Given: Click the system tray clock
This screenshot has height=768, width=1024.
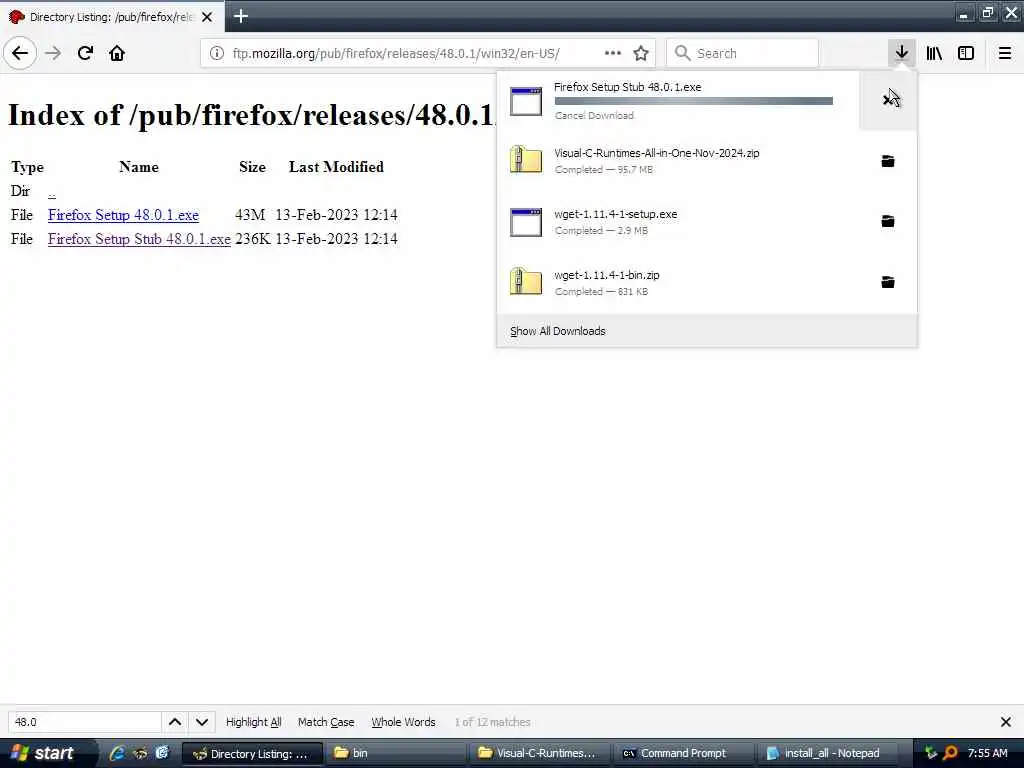Looking at the screenshot, I should pyautogui.click(x=987, y=753).
